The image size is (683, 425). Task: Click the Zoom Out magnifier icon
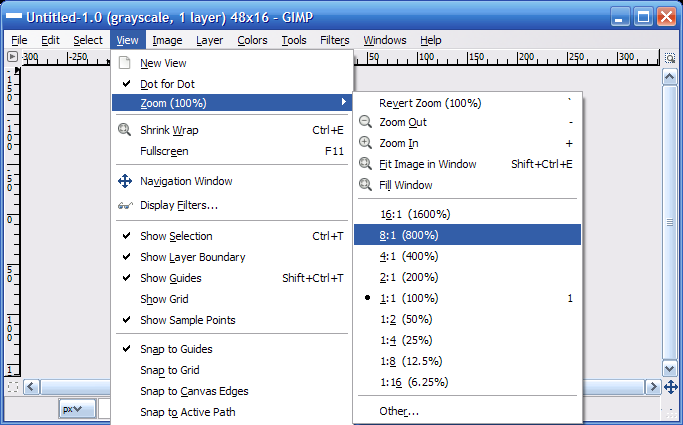coord(365,122)
